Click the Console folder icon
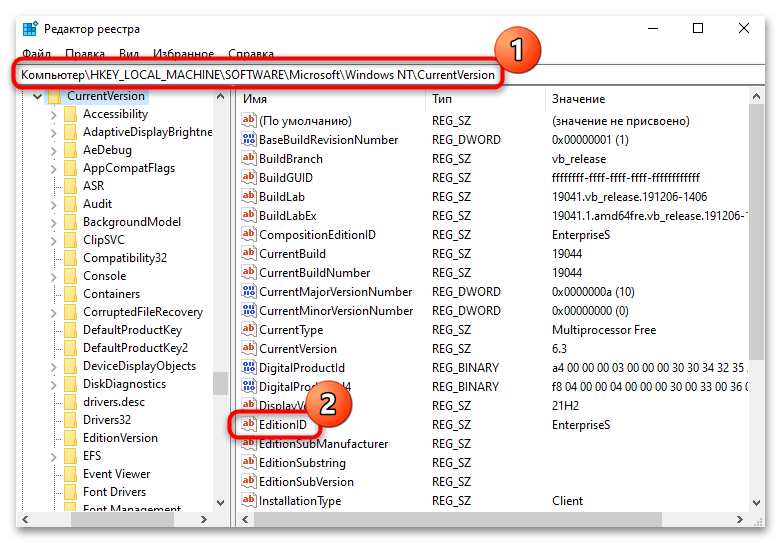Viewport: 781px width, 543px height. [x=71, y=276]
